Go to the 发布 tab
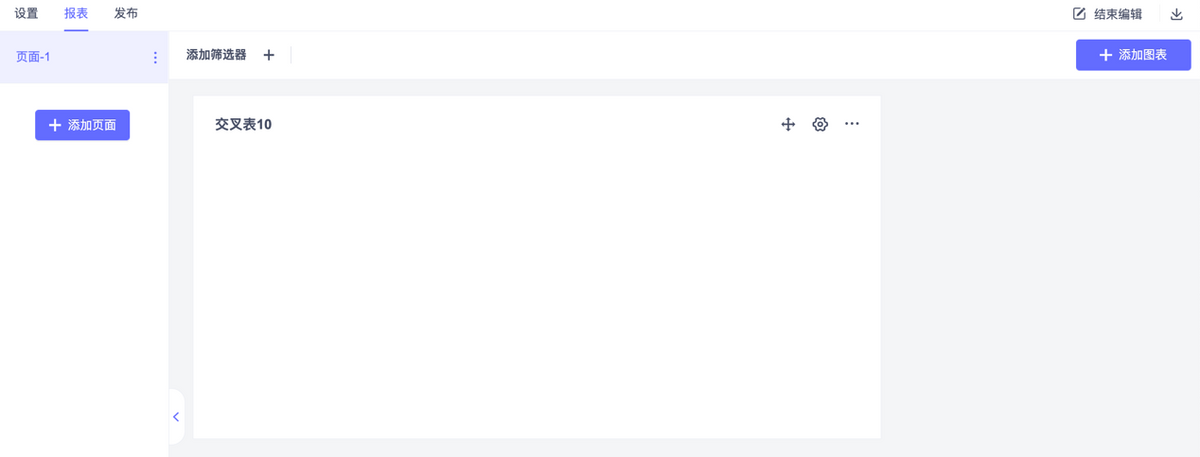This screenshot has width=1200, height=457. coord(126,14)
